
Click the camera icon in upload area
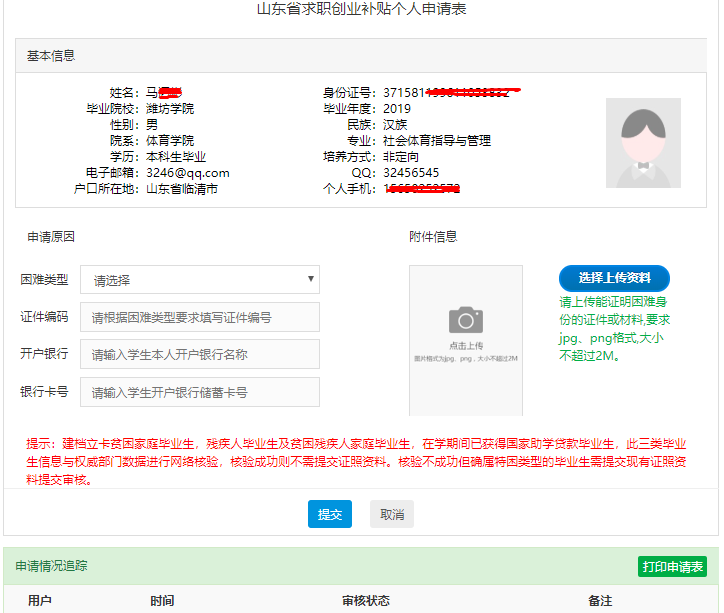pyautogui.click(x=465, y=320)
